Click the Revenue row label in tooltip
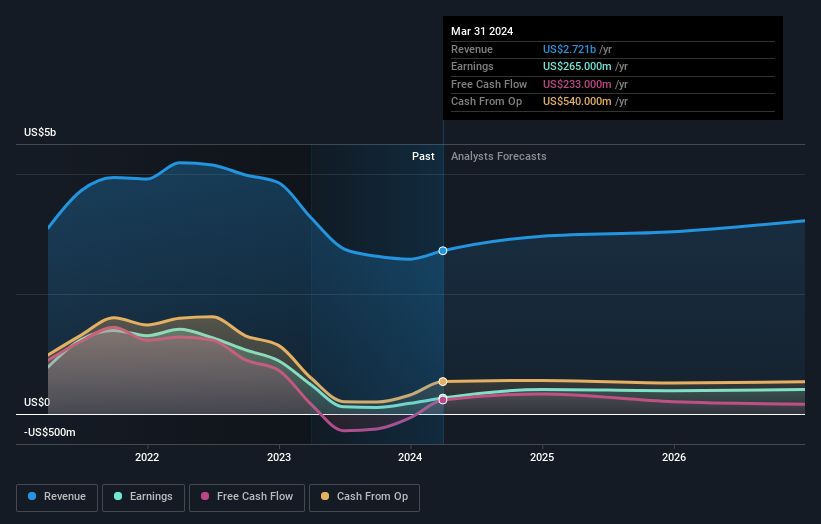The width and height of the screenshot is (821, 524). pos(472,49)
